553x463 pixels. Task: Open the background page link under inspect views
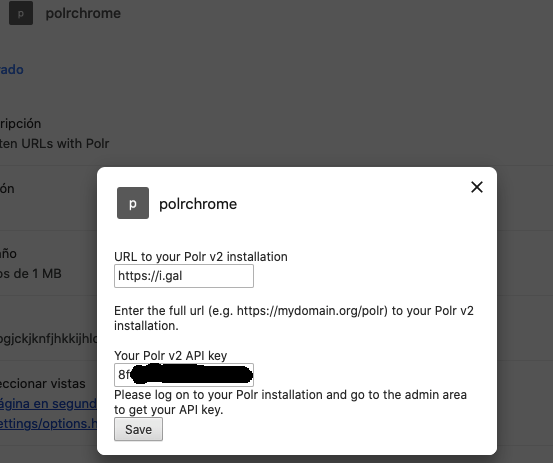coord(48,403)
